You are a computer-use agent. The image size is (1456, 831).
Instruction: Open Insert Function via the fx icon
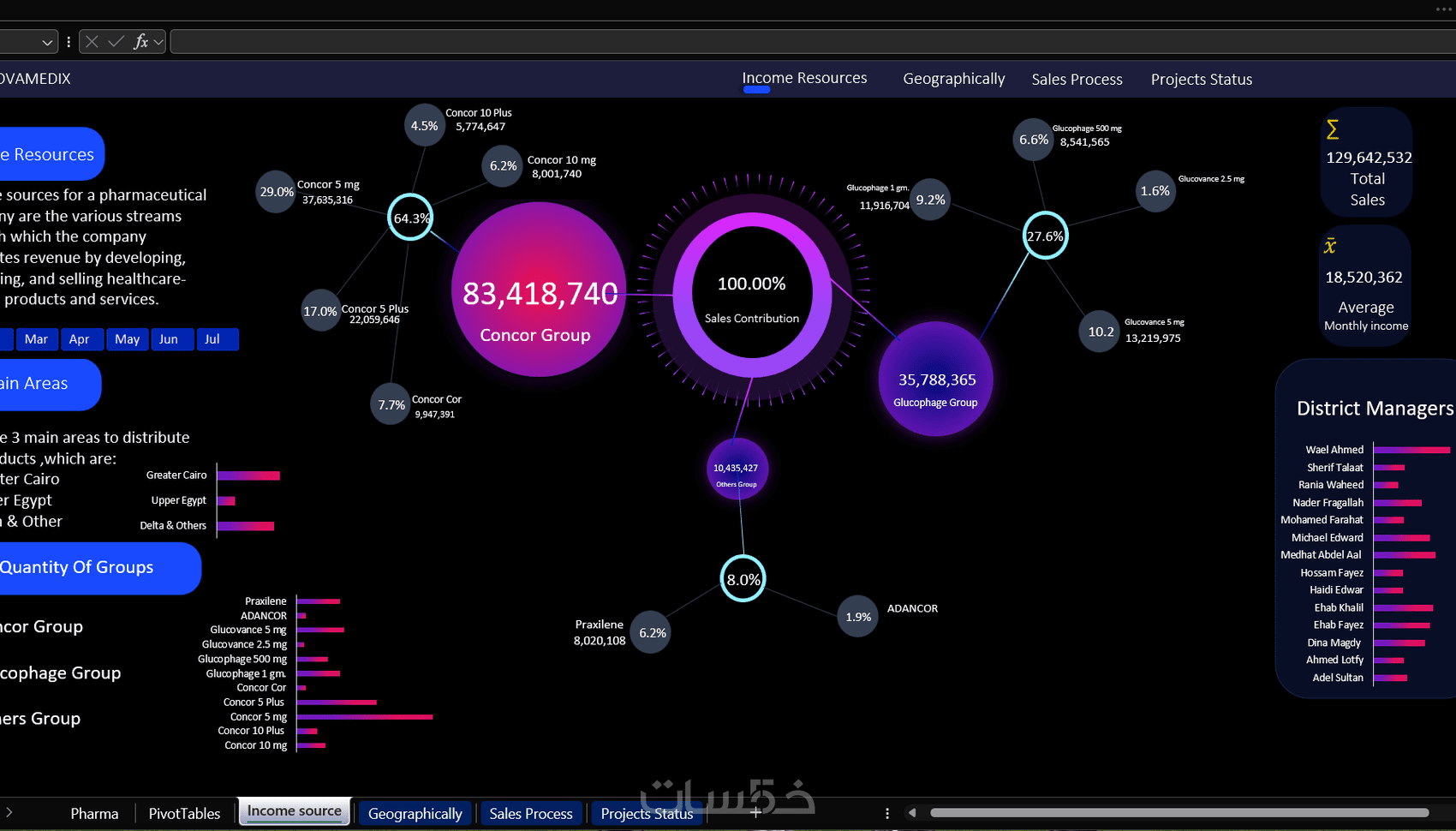140,41
